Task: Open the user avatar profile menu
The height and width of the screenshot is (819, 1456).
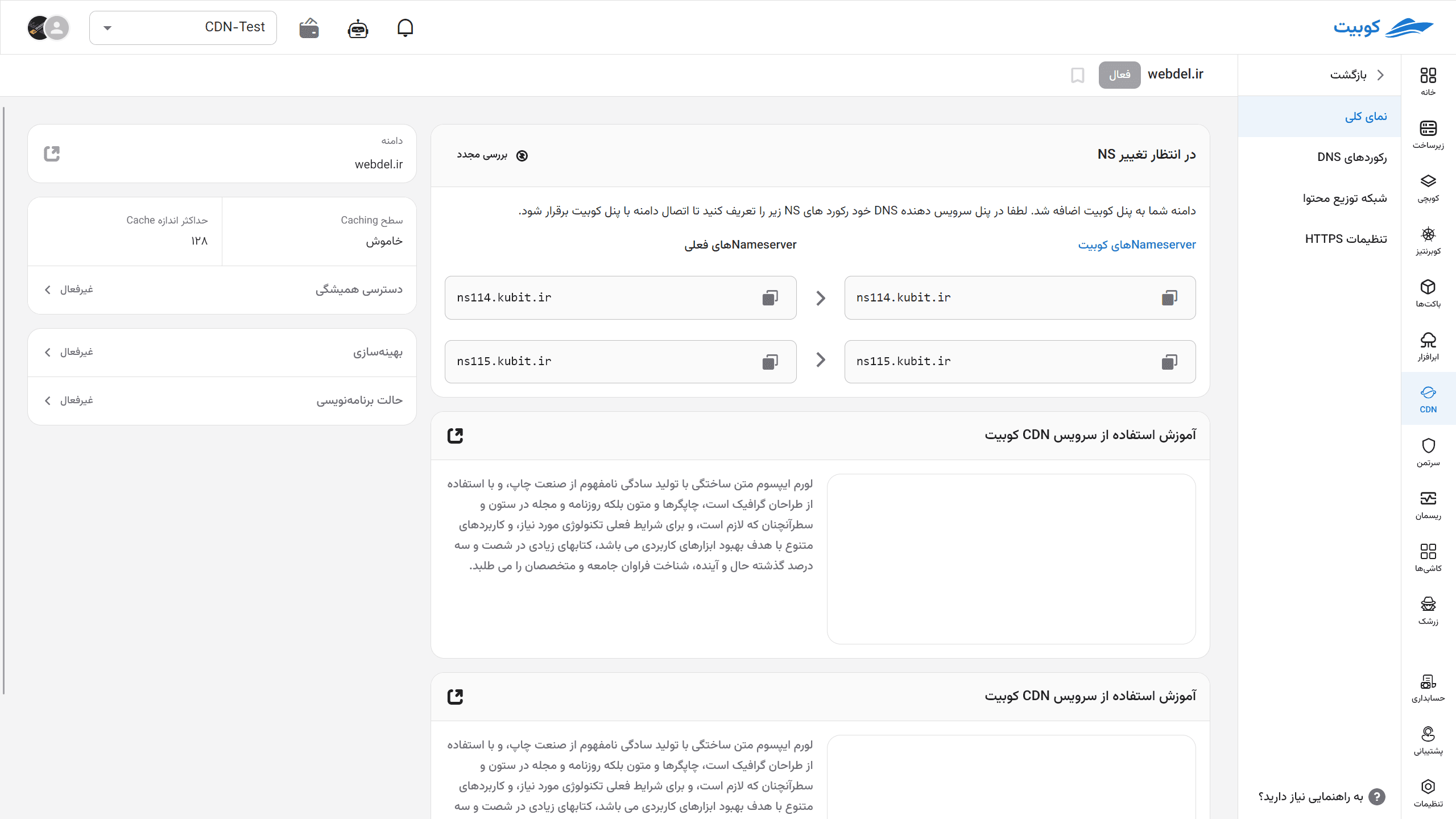Action: pyautogui.click(x=49, y=27)
